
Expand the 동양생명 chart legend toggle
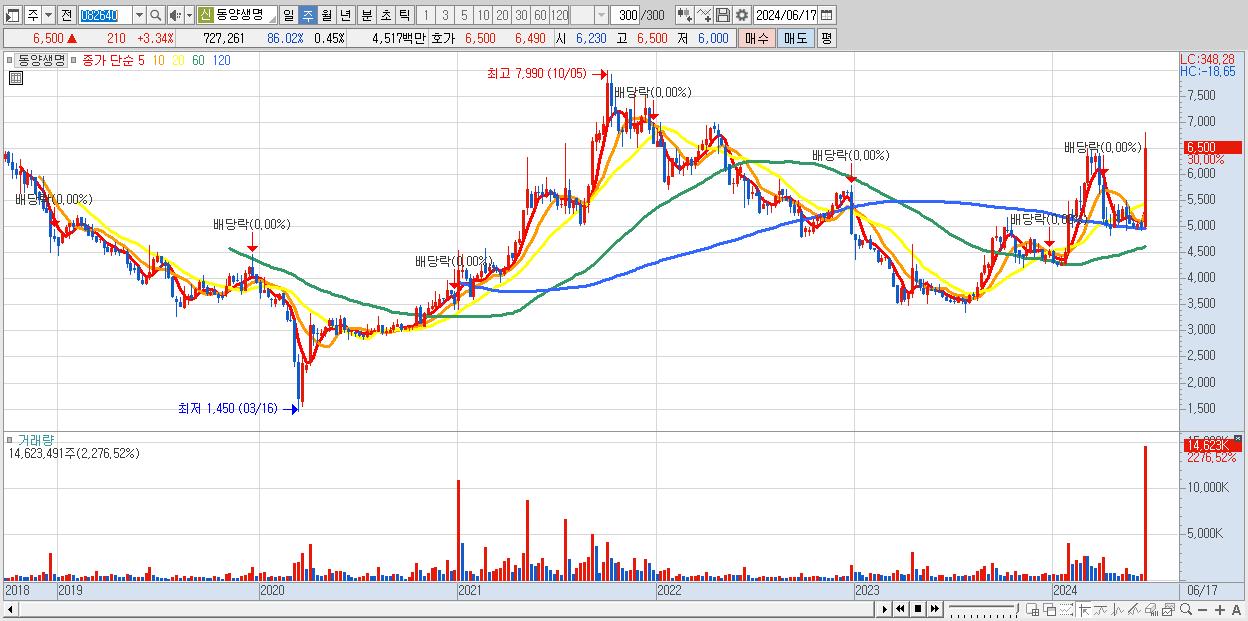(11, 60)
